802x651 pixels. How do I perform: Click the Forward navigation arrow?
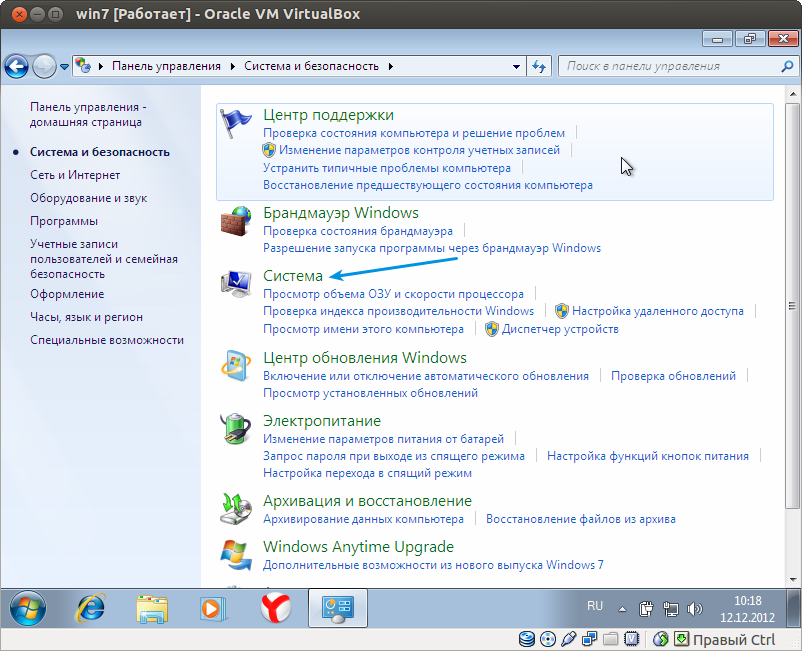point(44,66)
